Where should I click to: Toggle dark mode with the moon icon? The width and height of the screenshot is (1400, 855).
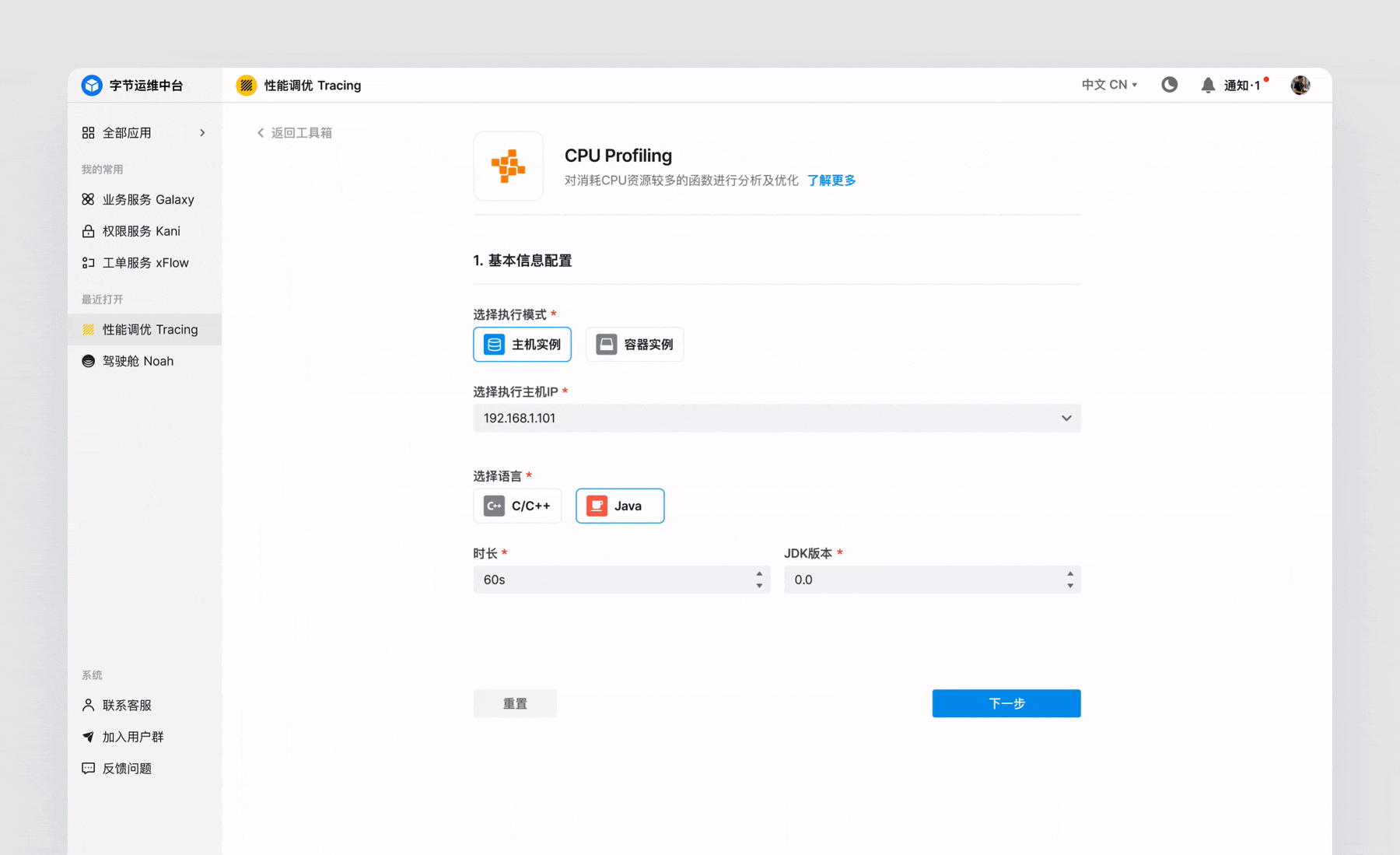[x=1169, y=85]
